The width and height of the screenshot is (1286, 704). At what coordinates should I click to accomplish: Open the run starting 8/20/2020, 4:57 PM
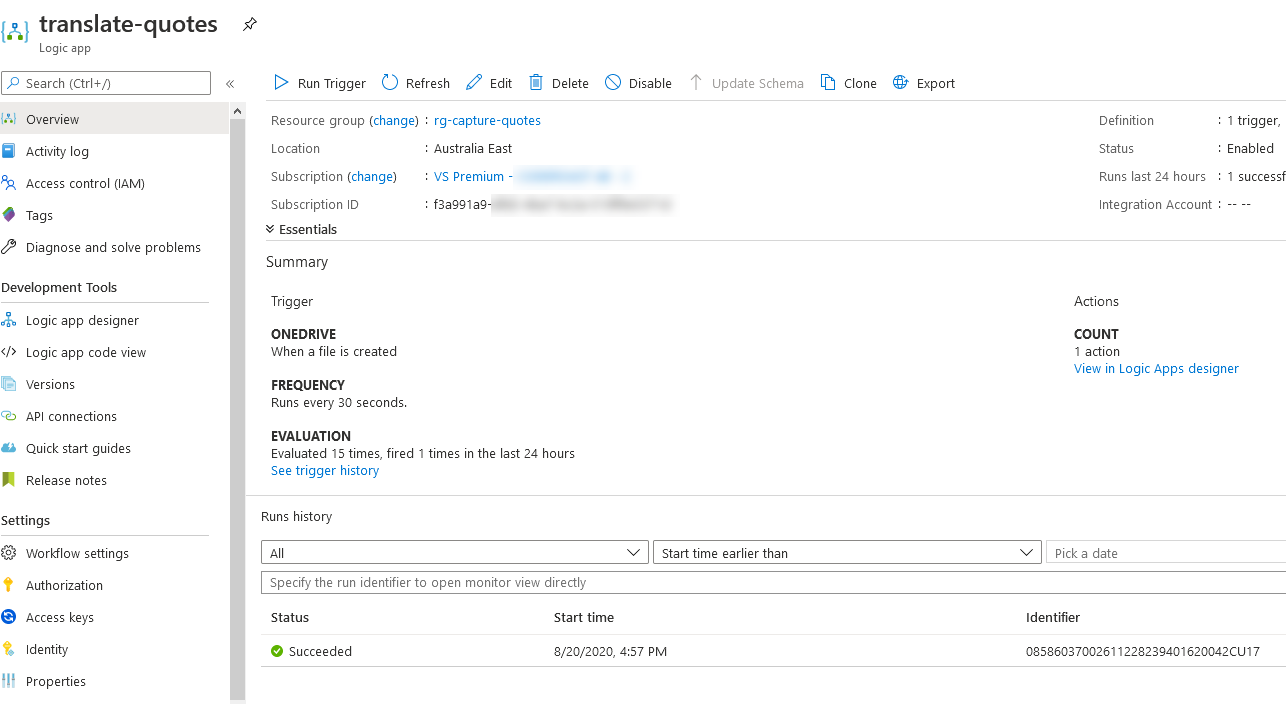coord(773,651)
